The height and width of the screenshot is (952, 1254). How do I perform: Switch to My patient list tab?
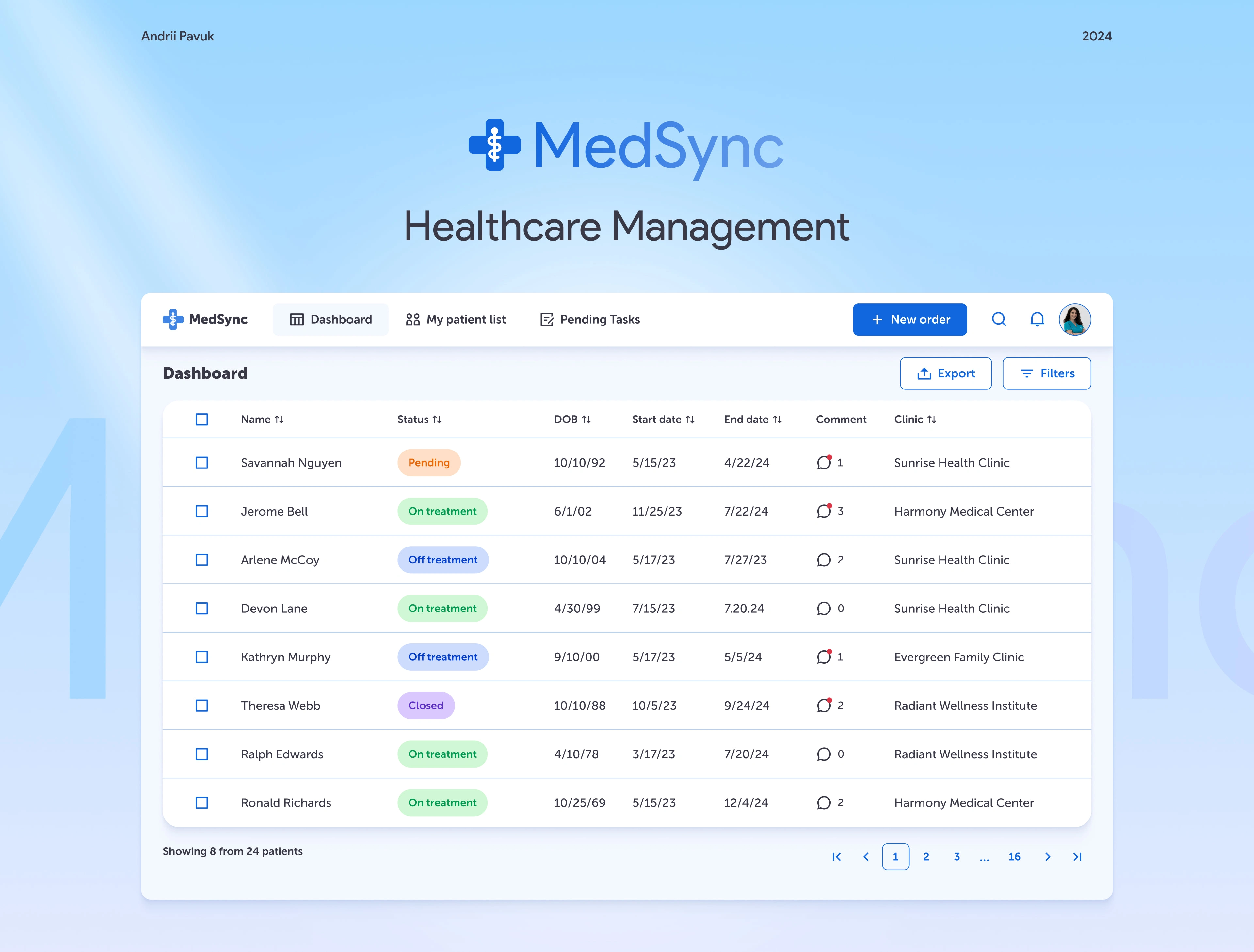click(x=456, y=320)
